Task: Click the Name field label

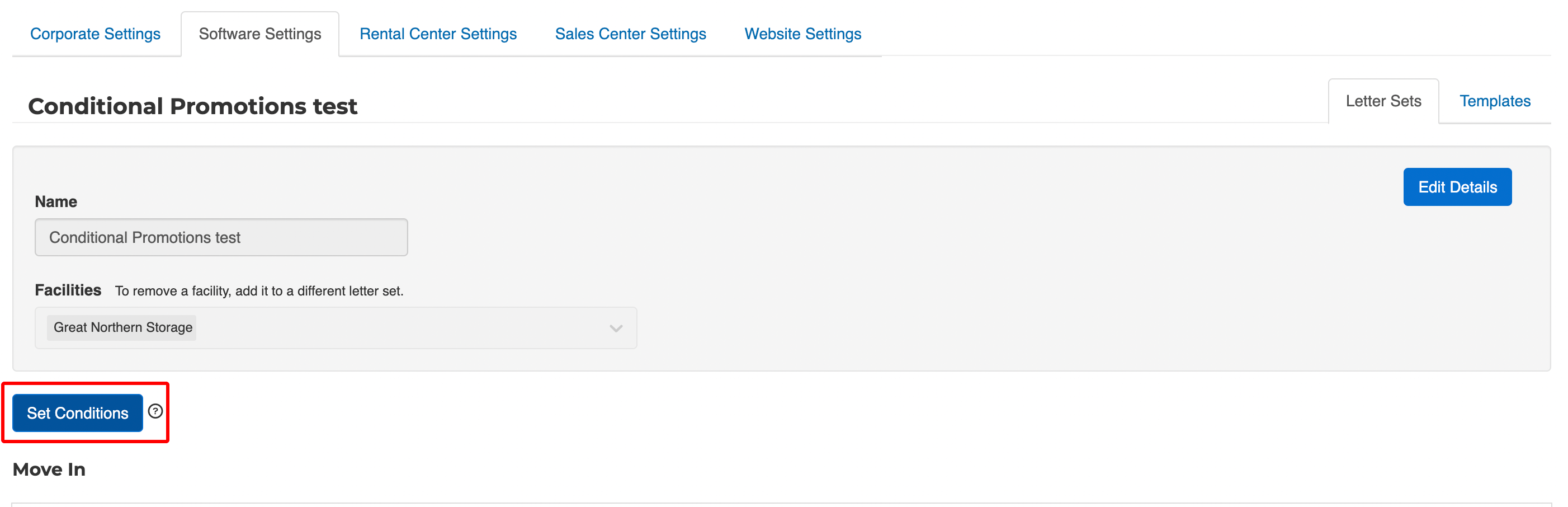Action: [x=55, y=201]
